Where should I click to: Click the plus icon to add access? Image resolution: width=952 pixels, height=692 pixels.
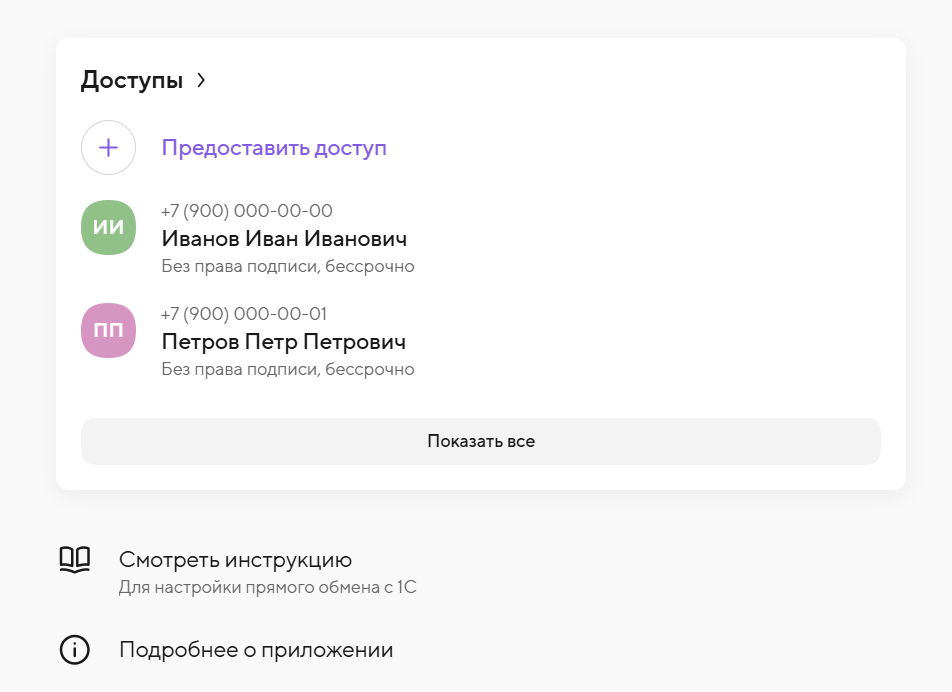[108, 148]
